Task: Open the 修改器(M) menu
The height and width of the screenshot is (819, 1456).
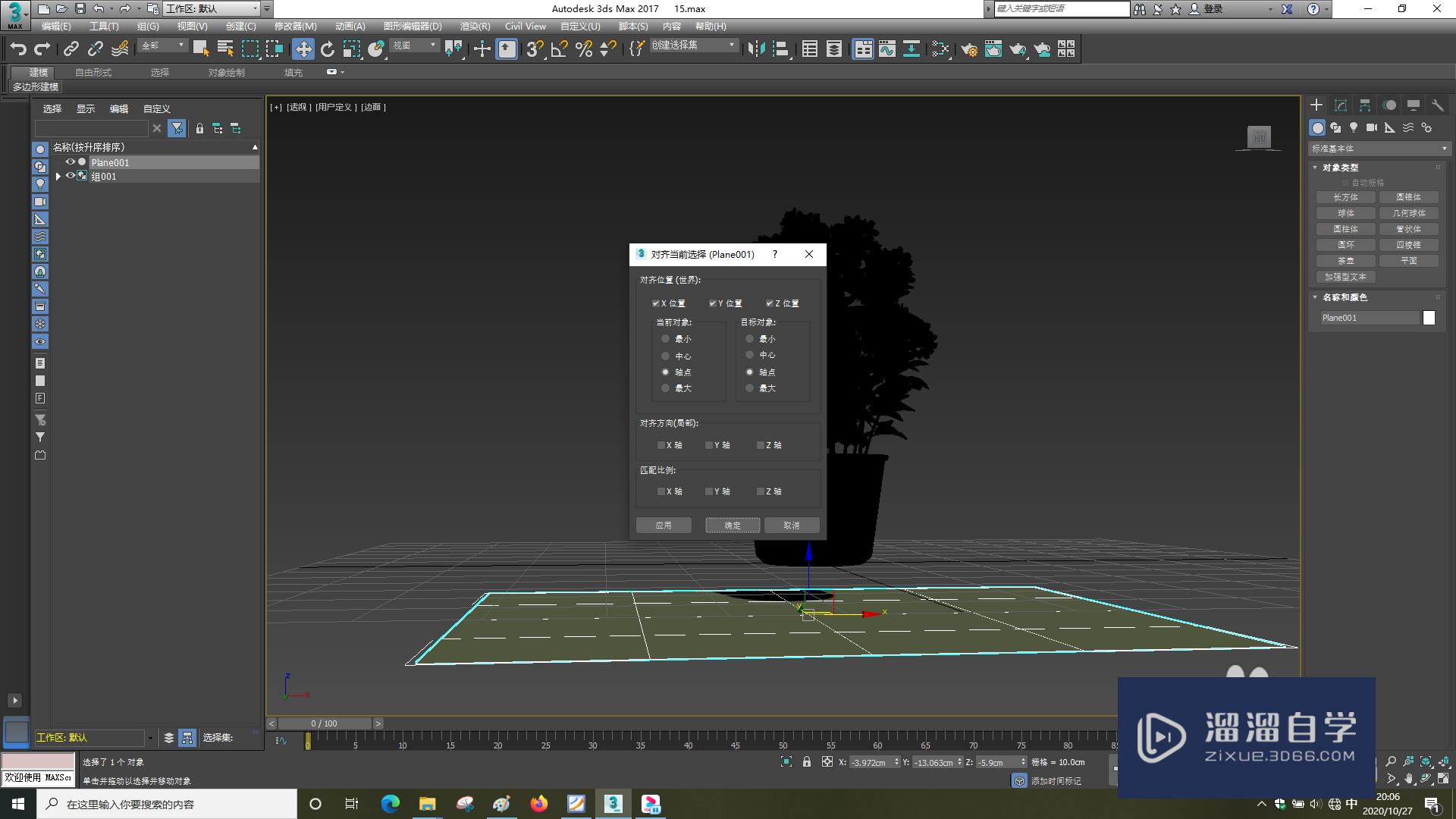Action: (295, 27)
